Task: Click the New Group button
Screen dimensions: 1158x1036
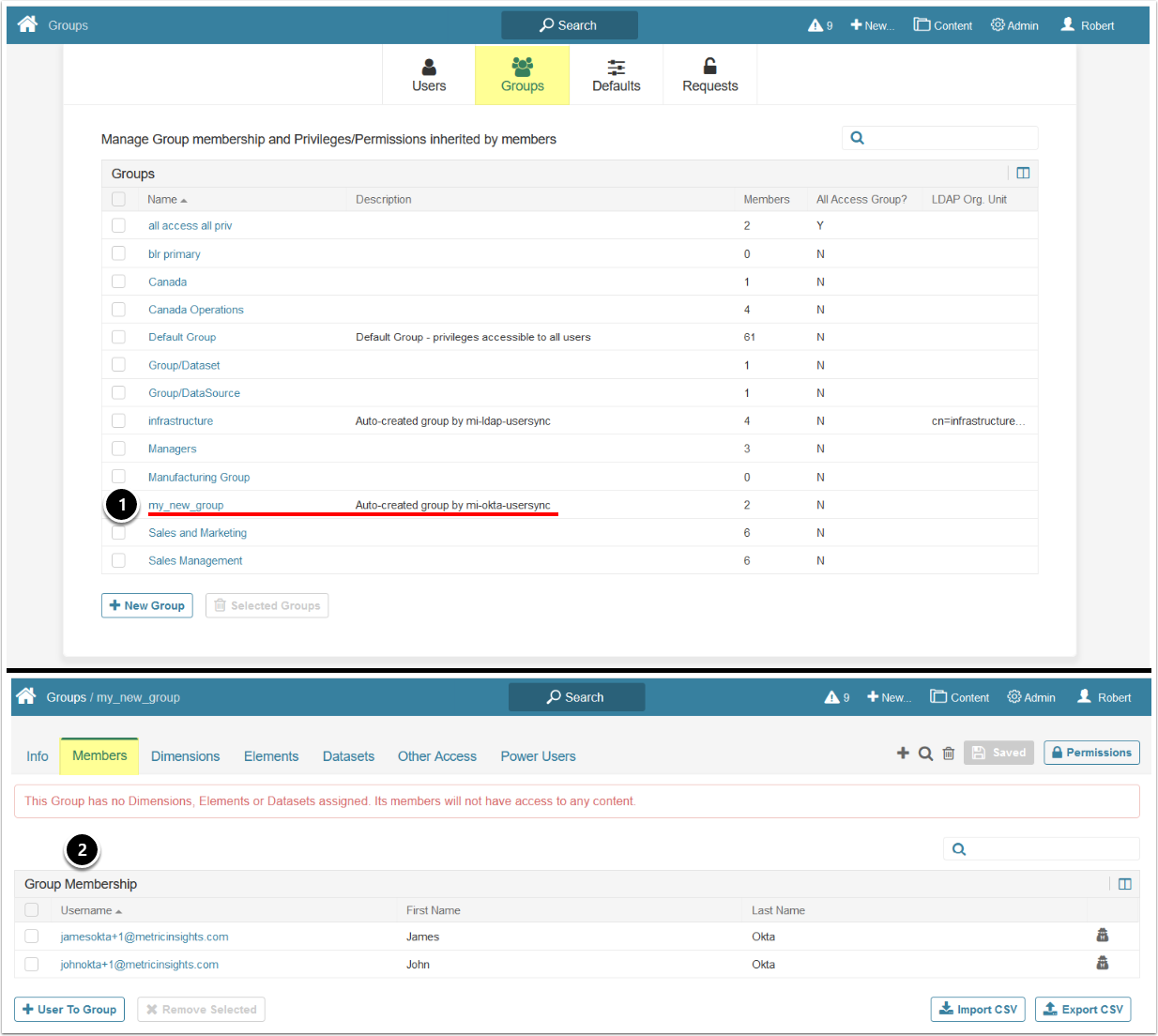Action: tap(147, 605)
